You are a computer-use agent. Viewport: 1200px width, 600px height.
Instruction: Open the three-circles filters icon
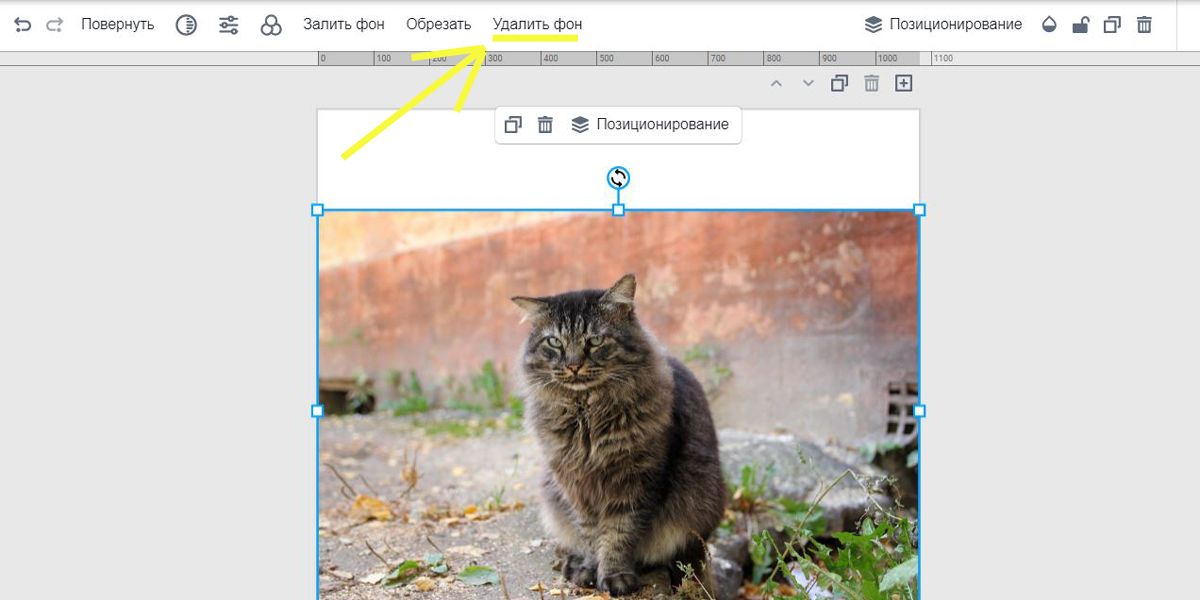(271, 25)
